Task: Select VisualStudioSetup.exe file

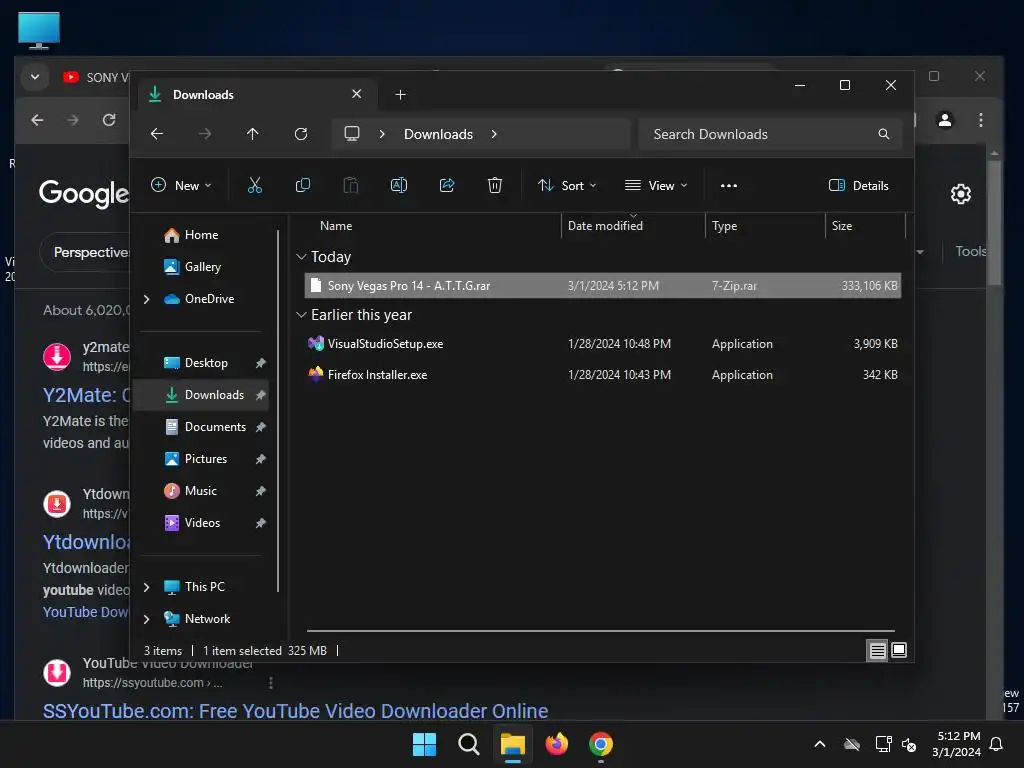Action: [x=603, y=344]
